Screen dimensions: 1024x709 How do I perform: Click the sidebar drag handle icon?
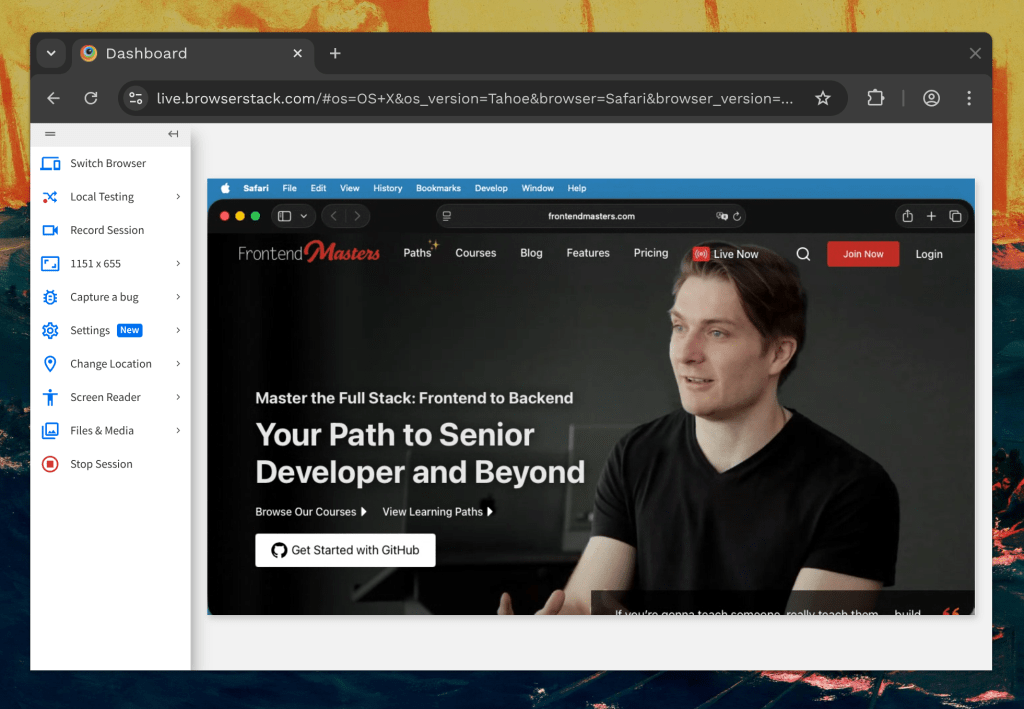[50, 134]
